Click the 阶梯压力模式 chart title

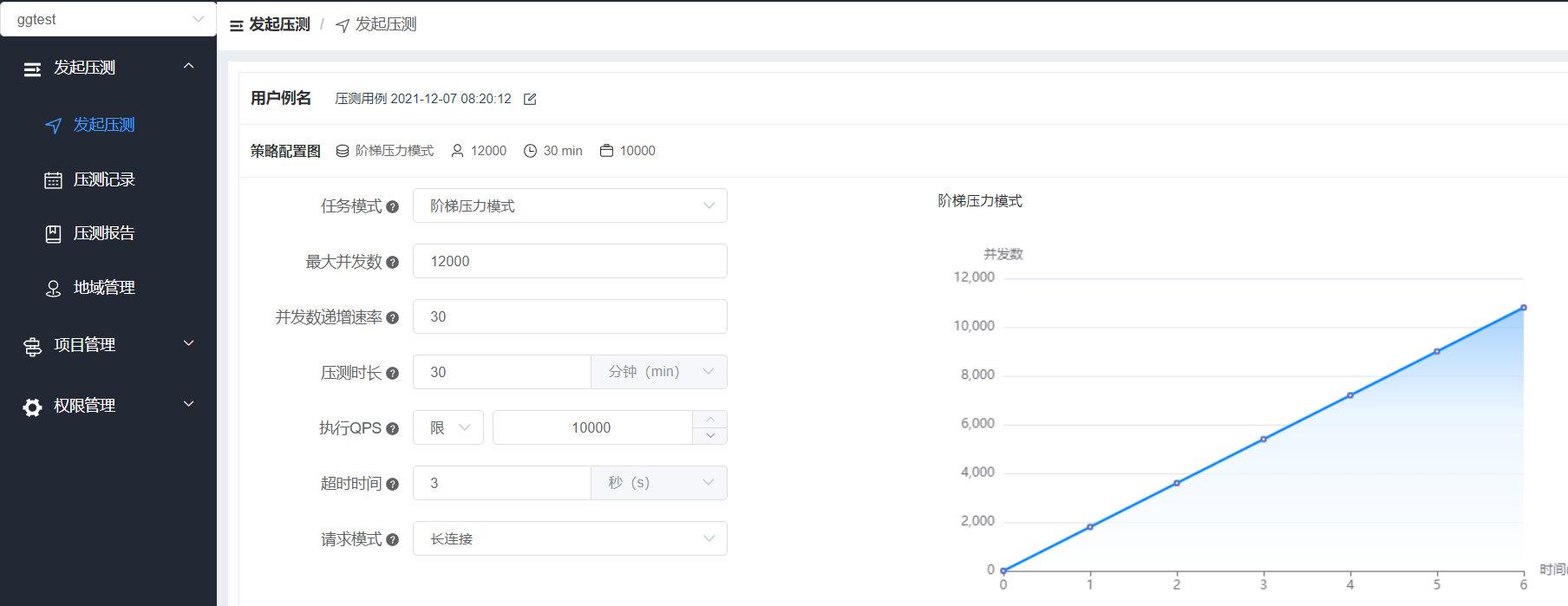980,201
